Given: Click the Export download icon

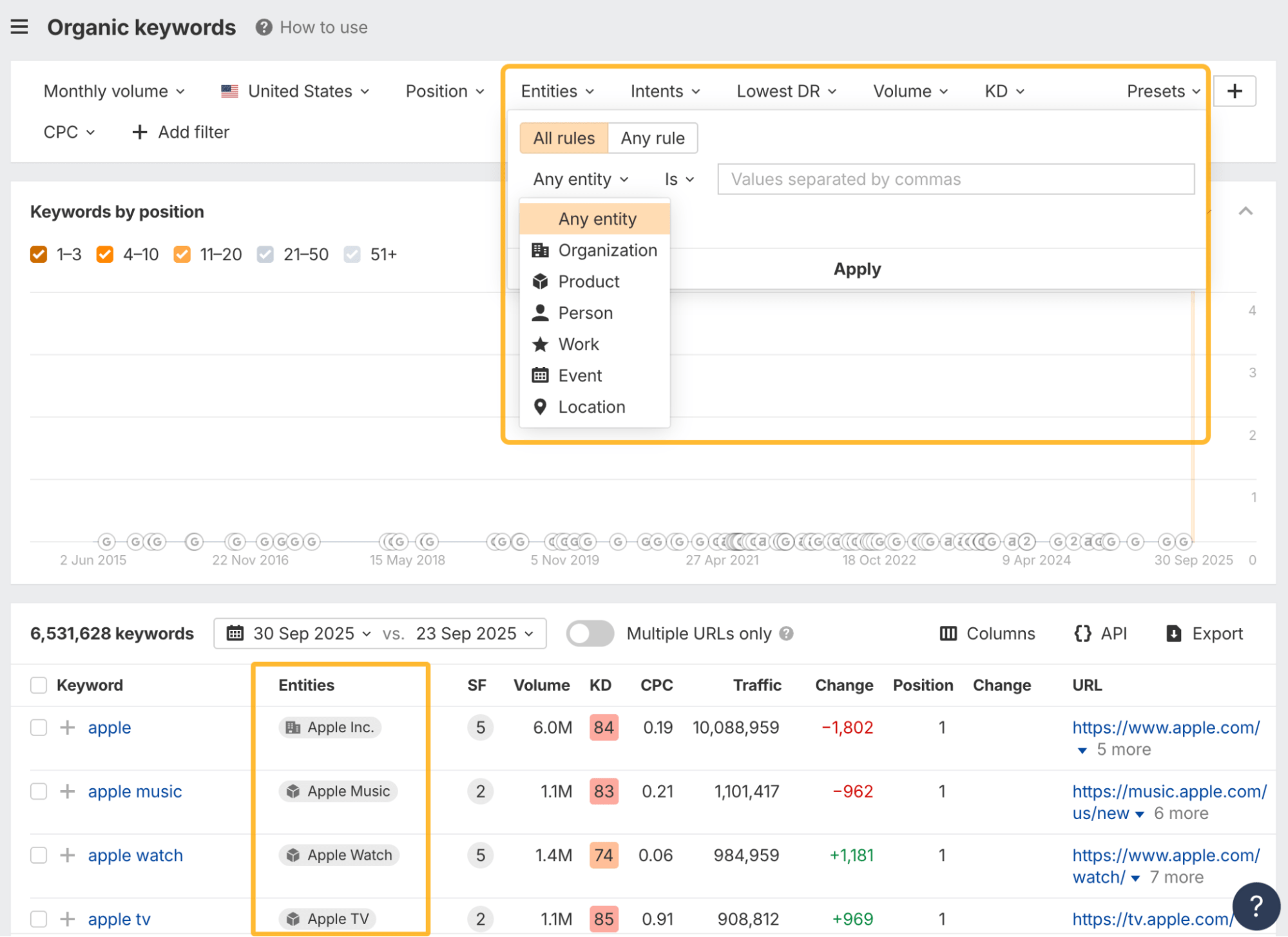Looking at the screenshot, I should [1173, 634].
